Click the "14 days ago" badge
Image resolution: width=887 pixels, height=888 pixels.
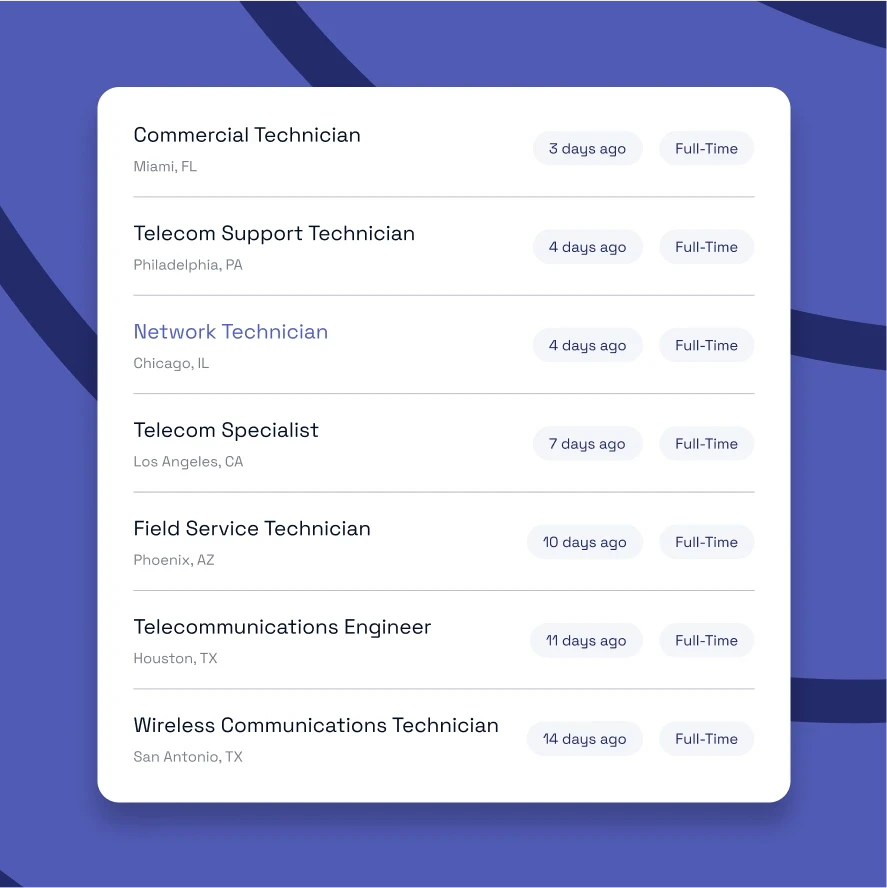click(x=585, y=738)
